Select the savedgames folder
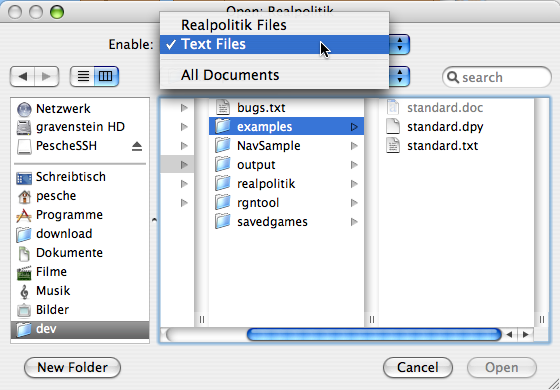 286,222
